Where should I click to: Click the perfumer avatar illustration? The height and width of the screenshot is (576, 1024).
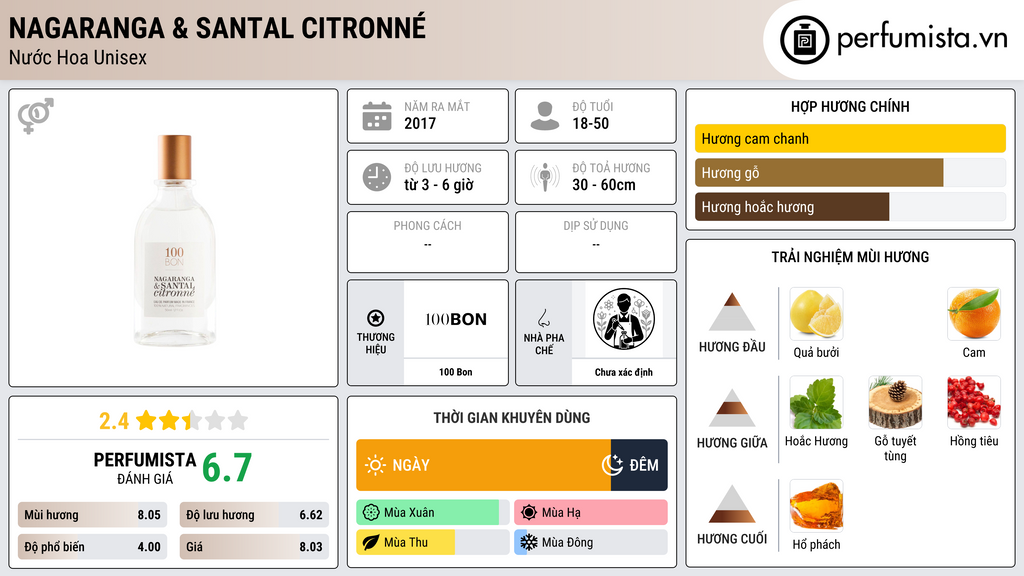click(x=624, y=319)
